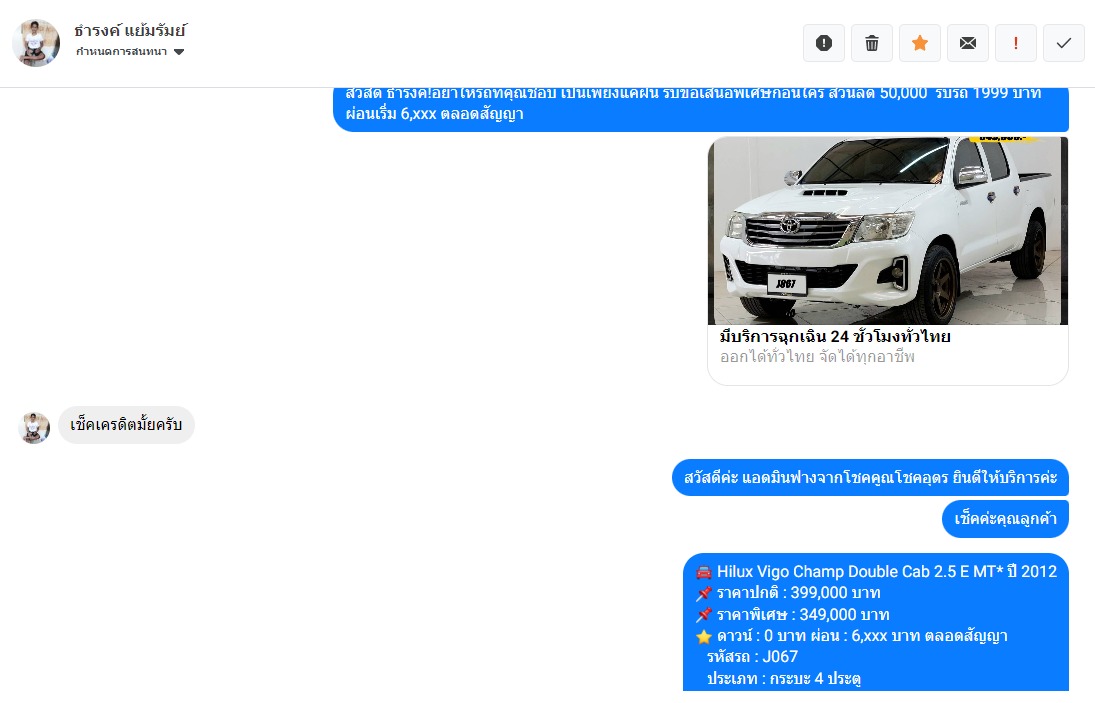
Task: Toggle the orange star follow-up icon
Action: tap(920, 43)
